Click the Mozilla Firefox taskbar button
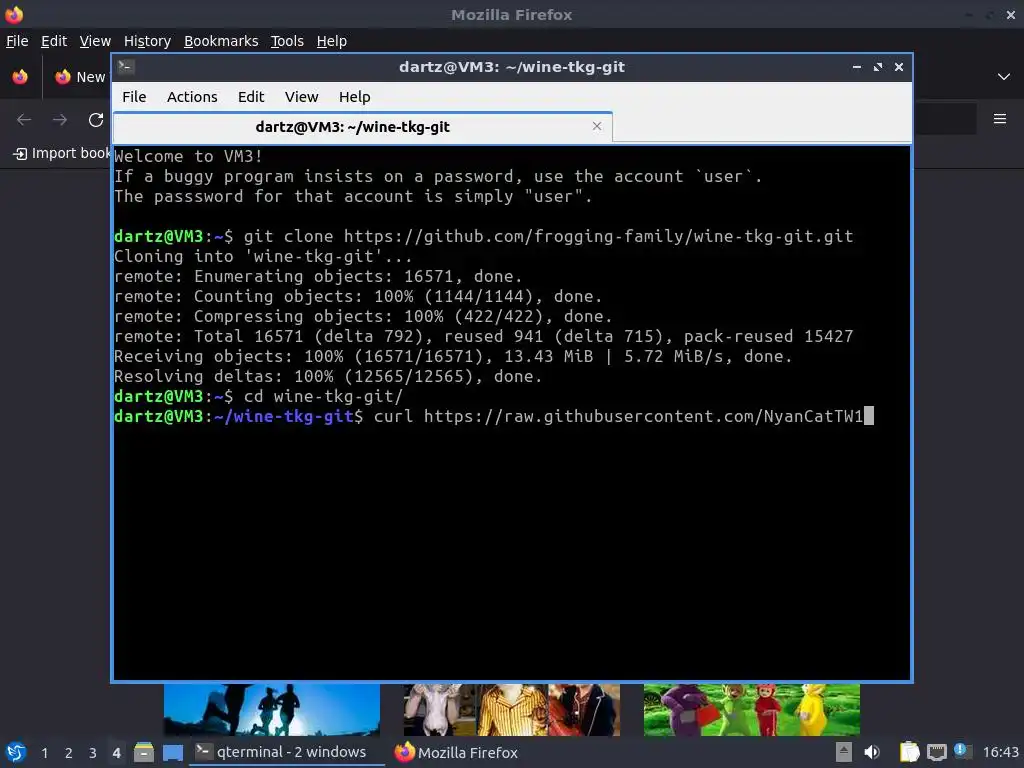This screenshot has height=768, width=1024. [456, 752]
